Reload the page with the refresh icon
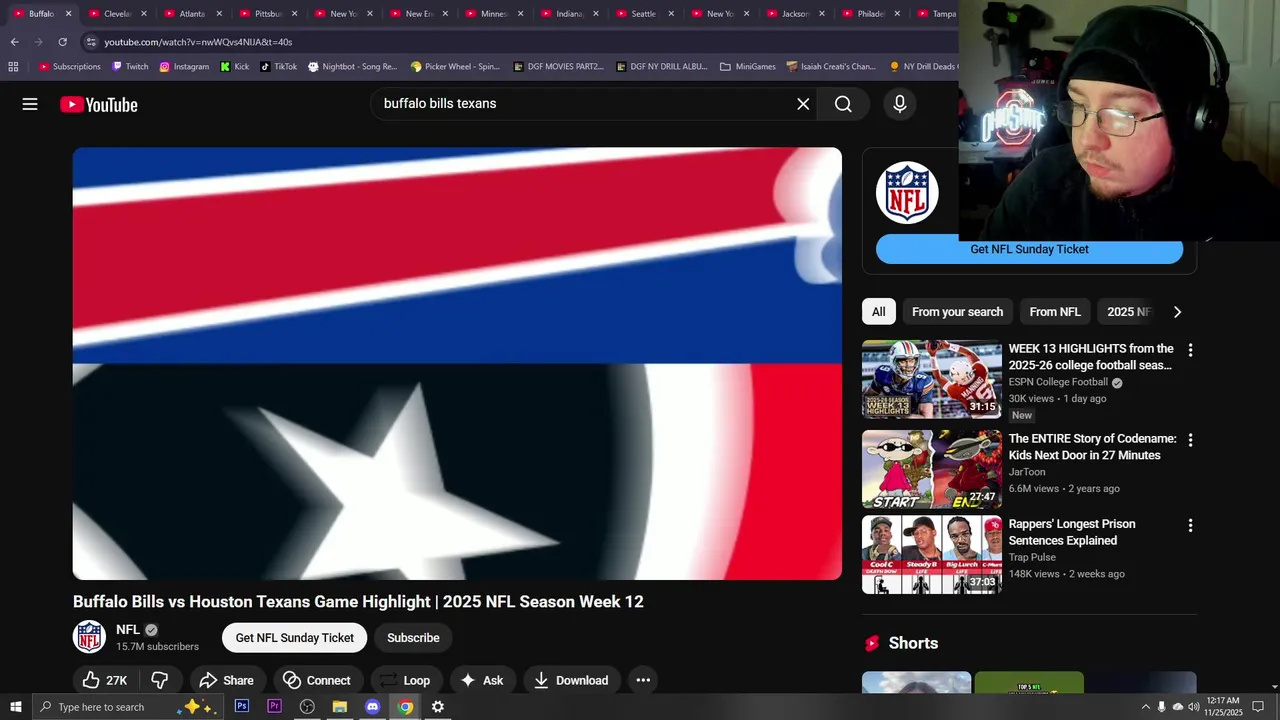The width and height of the screenshot is (1280, 720). tap(62, 42)
